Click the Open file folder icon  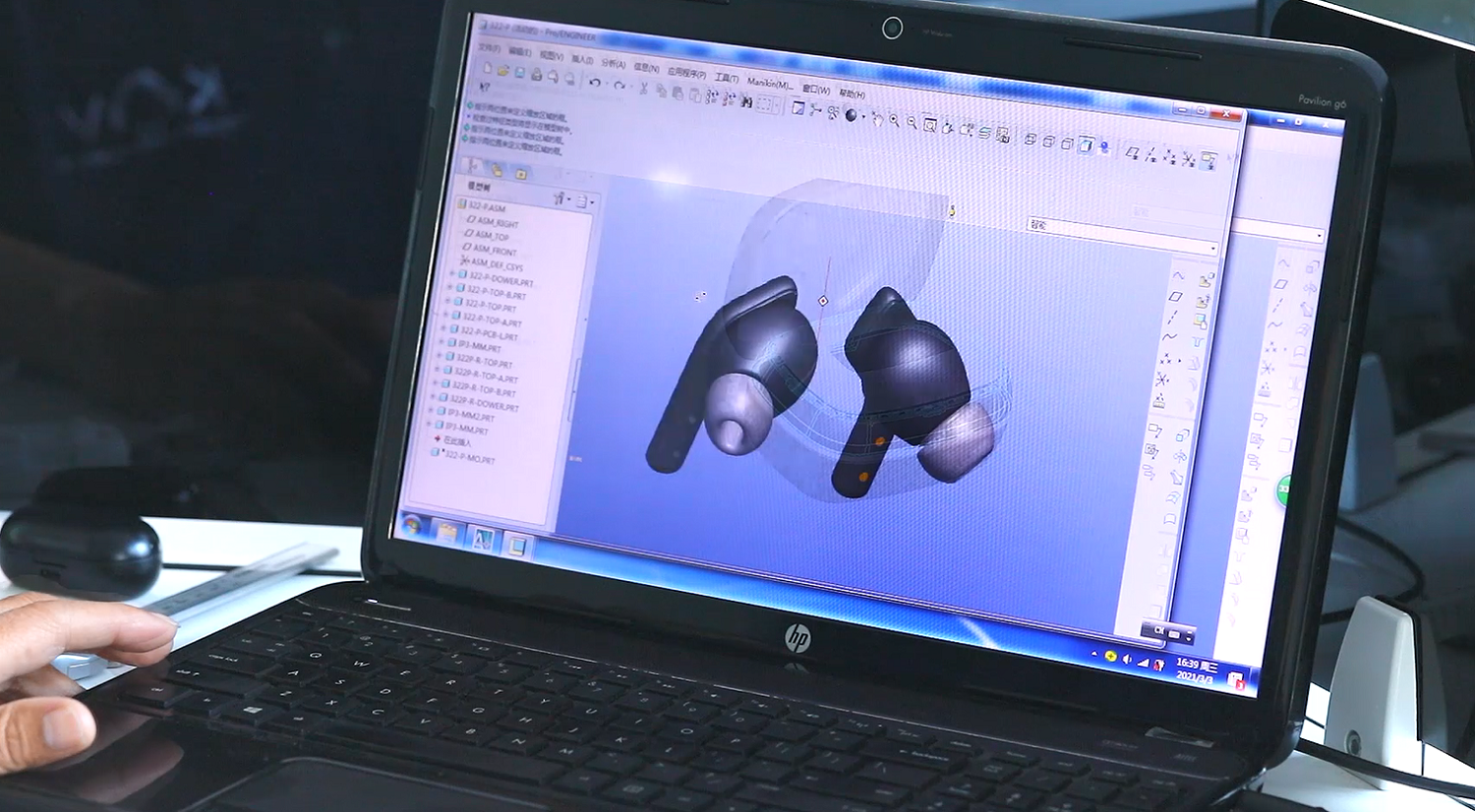503,70
